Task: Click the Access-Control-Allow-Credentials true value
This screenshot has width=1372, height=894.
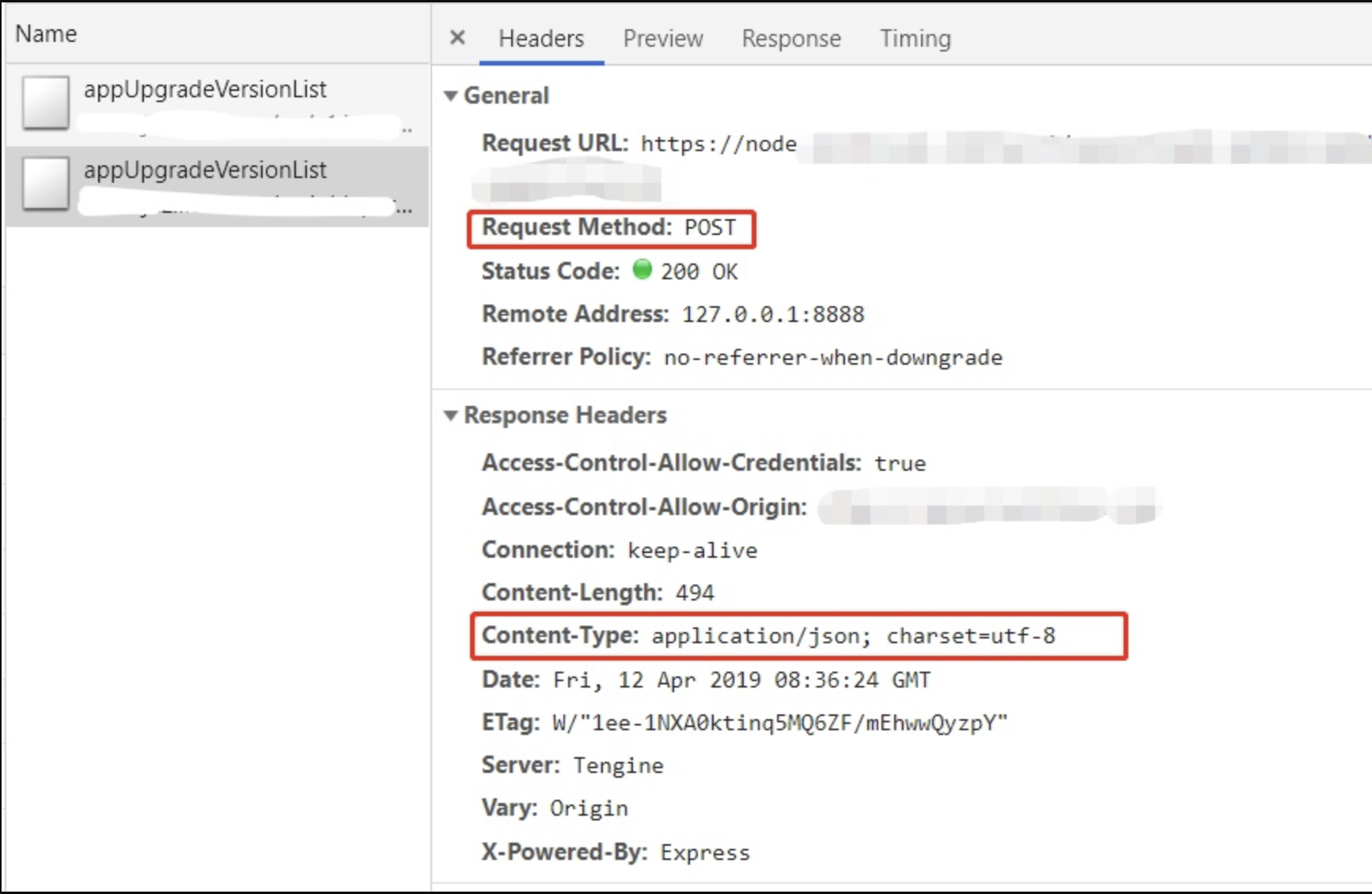Action: pyautogui.click(x=900, y=464)
